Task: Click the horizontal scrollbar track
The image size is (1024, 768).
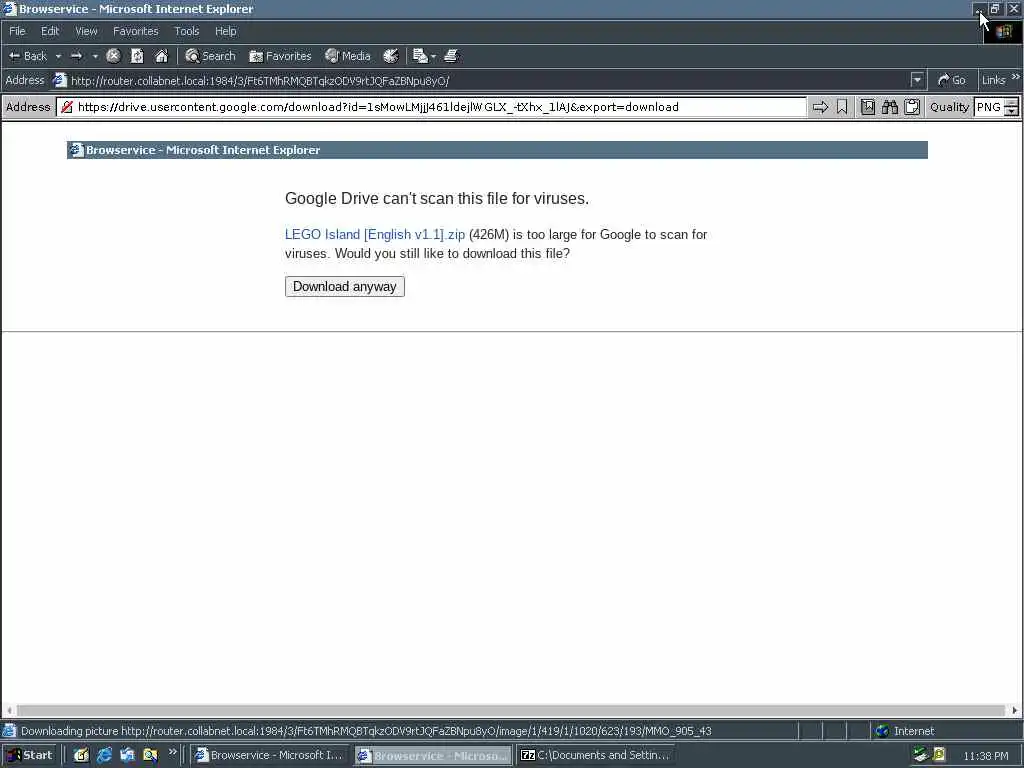Action: pos(511,710)
